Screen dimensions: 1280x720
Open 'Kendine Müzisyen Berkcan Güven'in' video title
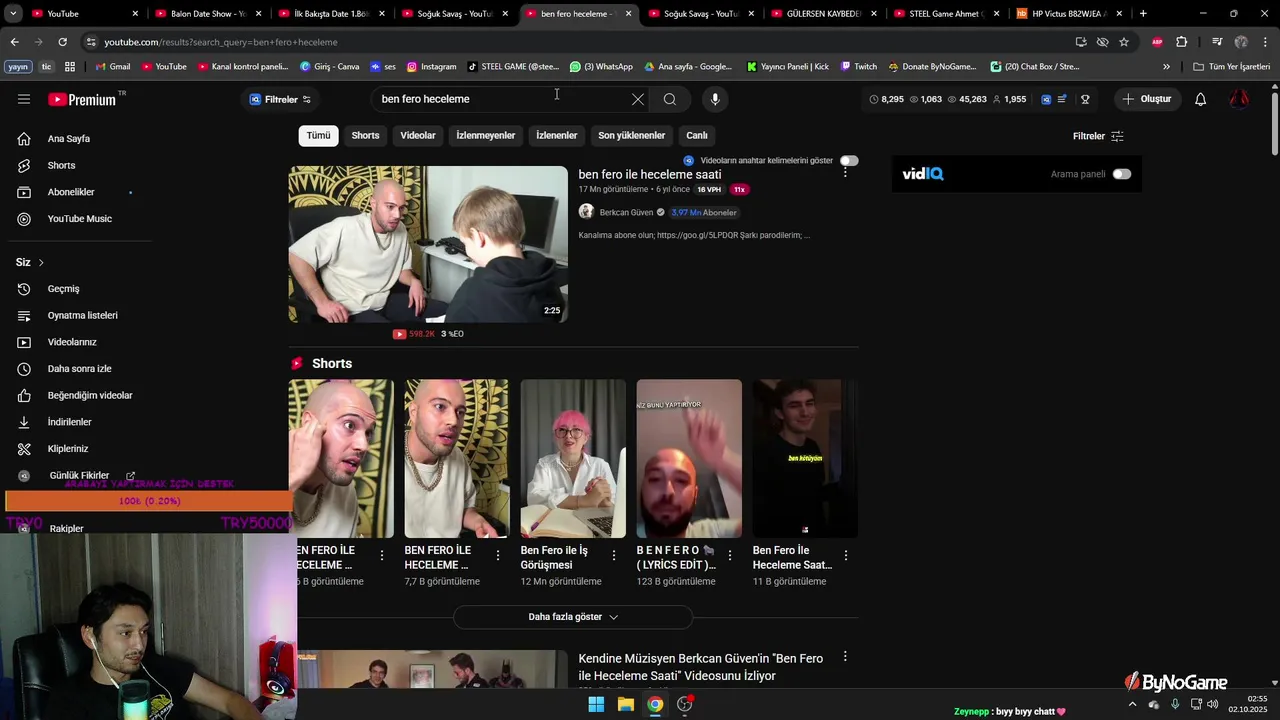tap(701, 667)
